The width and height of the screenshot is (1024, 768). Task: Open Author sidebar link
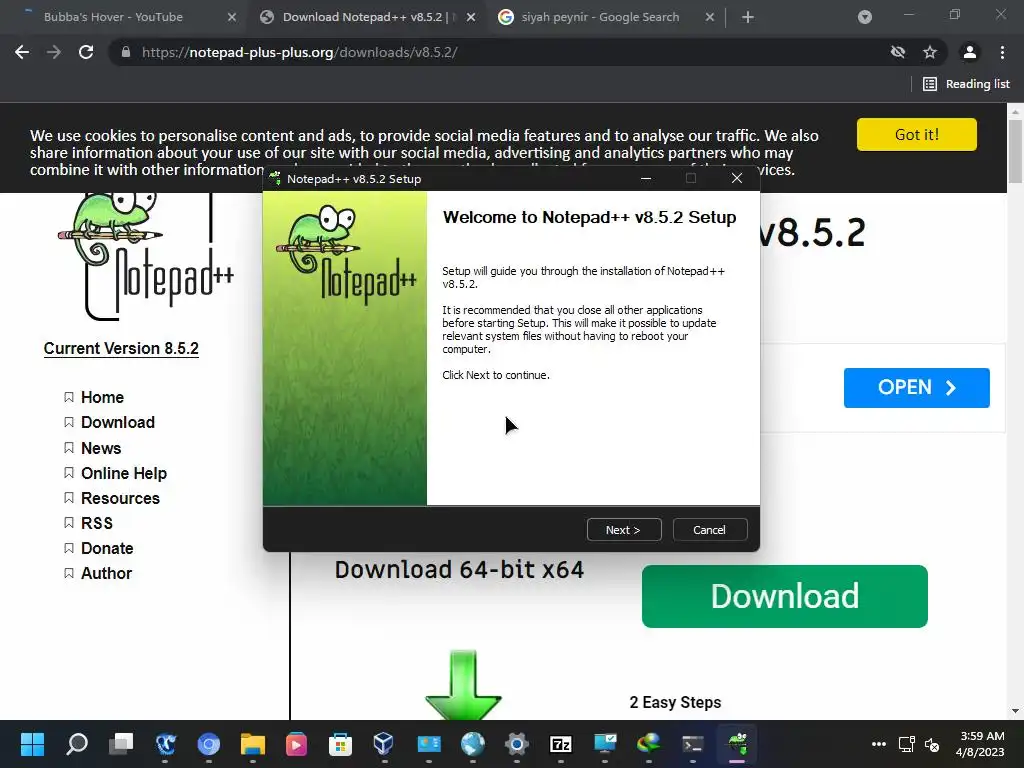coord(106,573)
